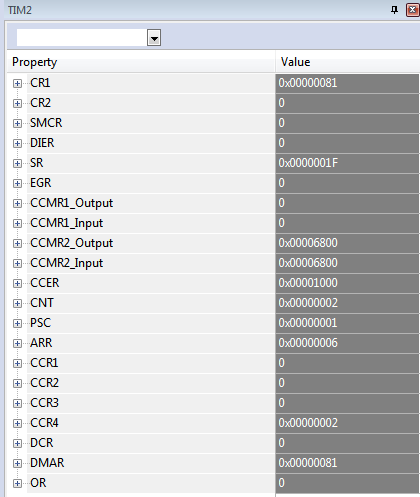Image resolution: width=420 pixels, height=497 pixels.
Task: Expand the CR1 register node
Action: (x=17, y=83)
